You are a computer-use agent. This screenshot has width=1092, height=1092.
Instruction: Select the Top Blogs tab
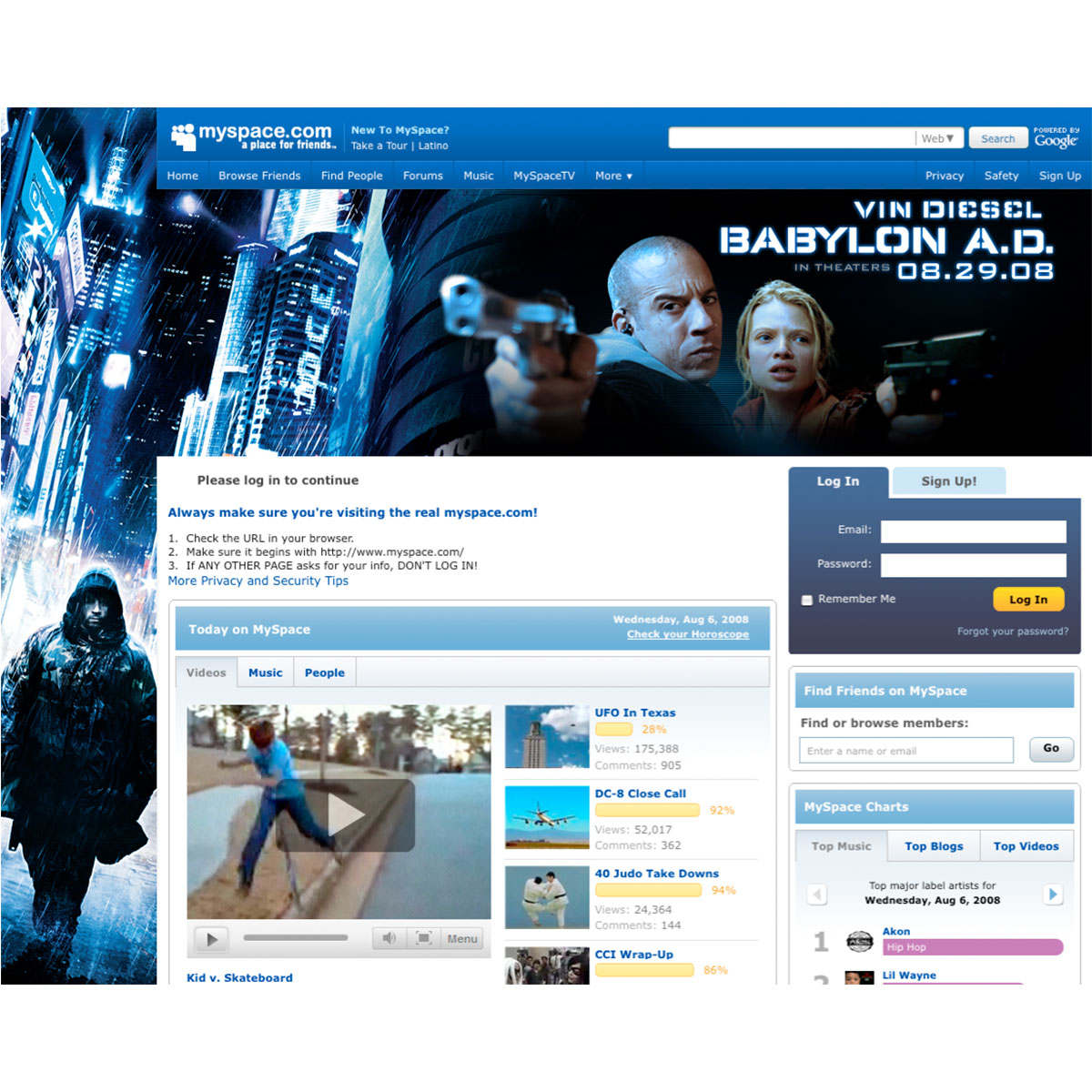pos(934,845)
